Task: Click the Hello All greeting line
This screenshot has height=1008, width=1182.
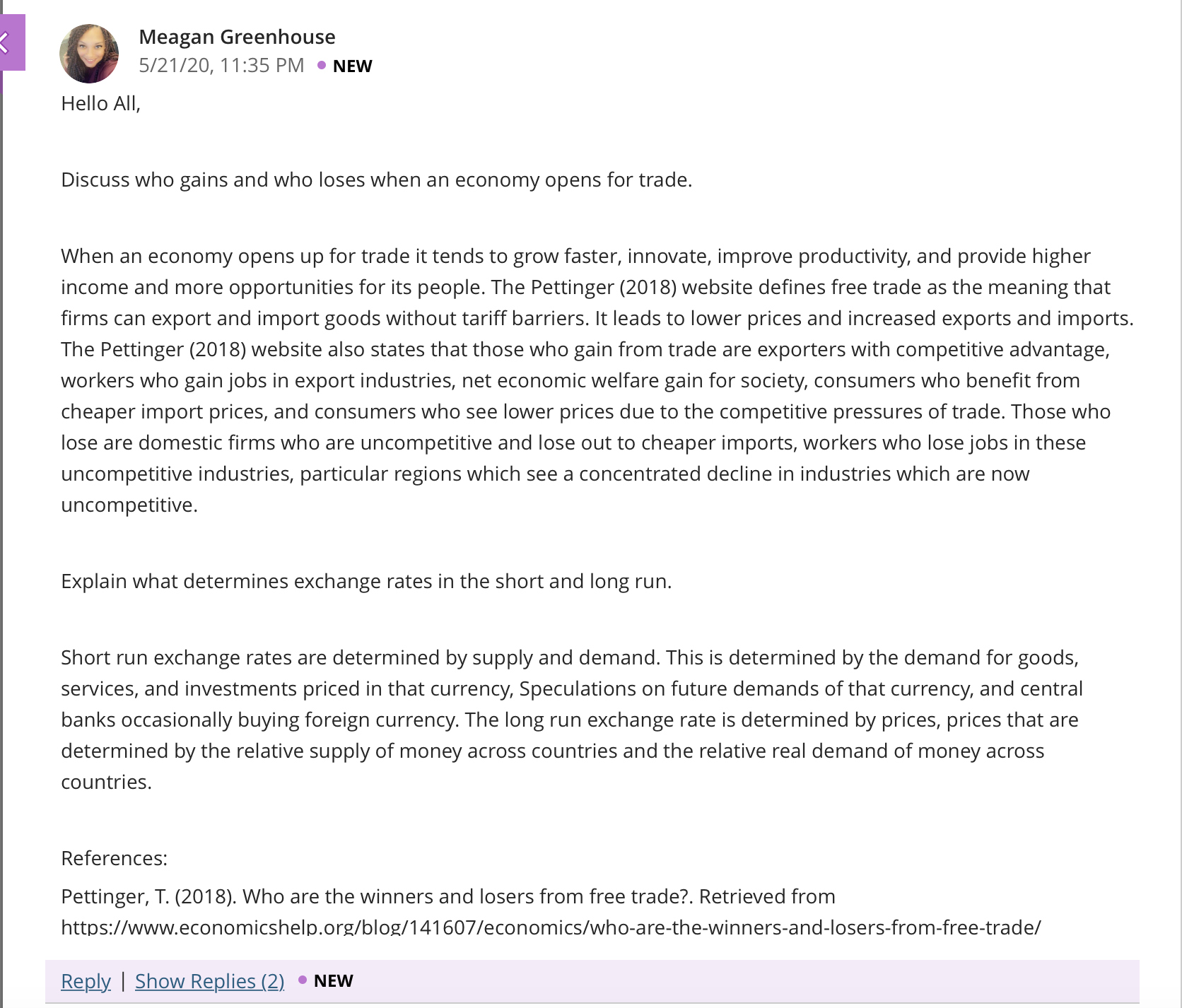Action: 101,103
